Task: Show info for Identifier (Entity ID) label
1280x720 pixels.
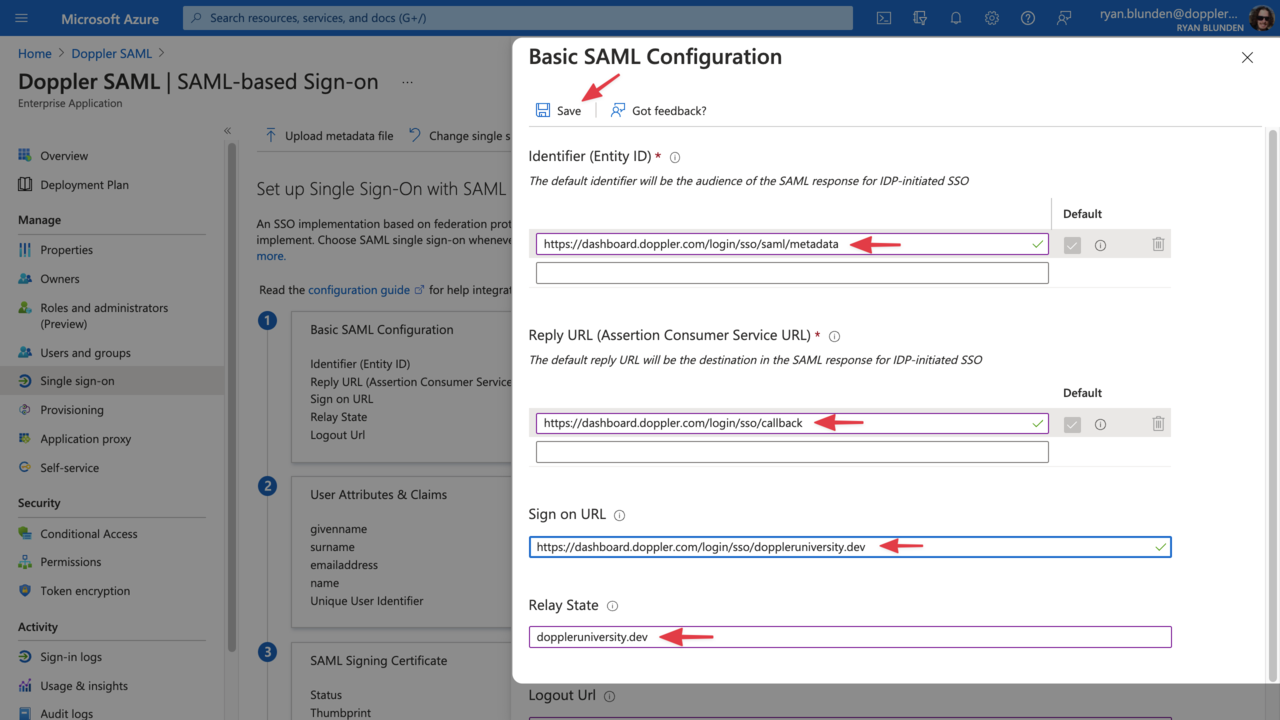Action: [675, 157]
